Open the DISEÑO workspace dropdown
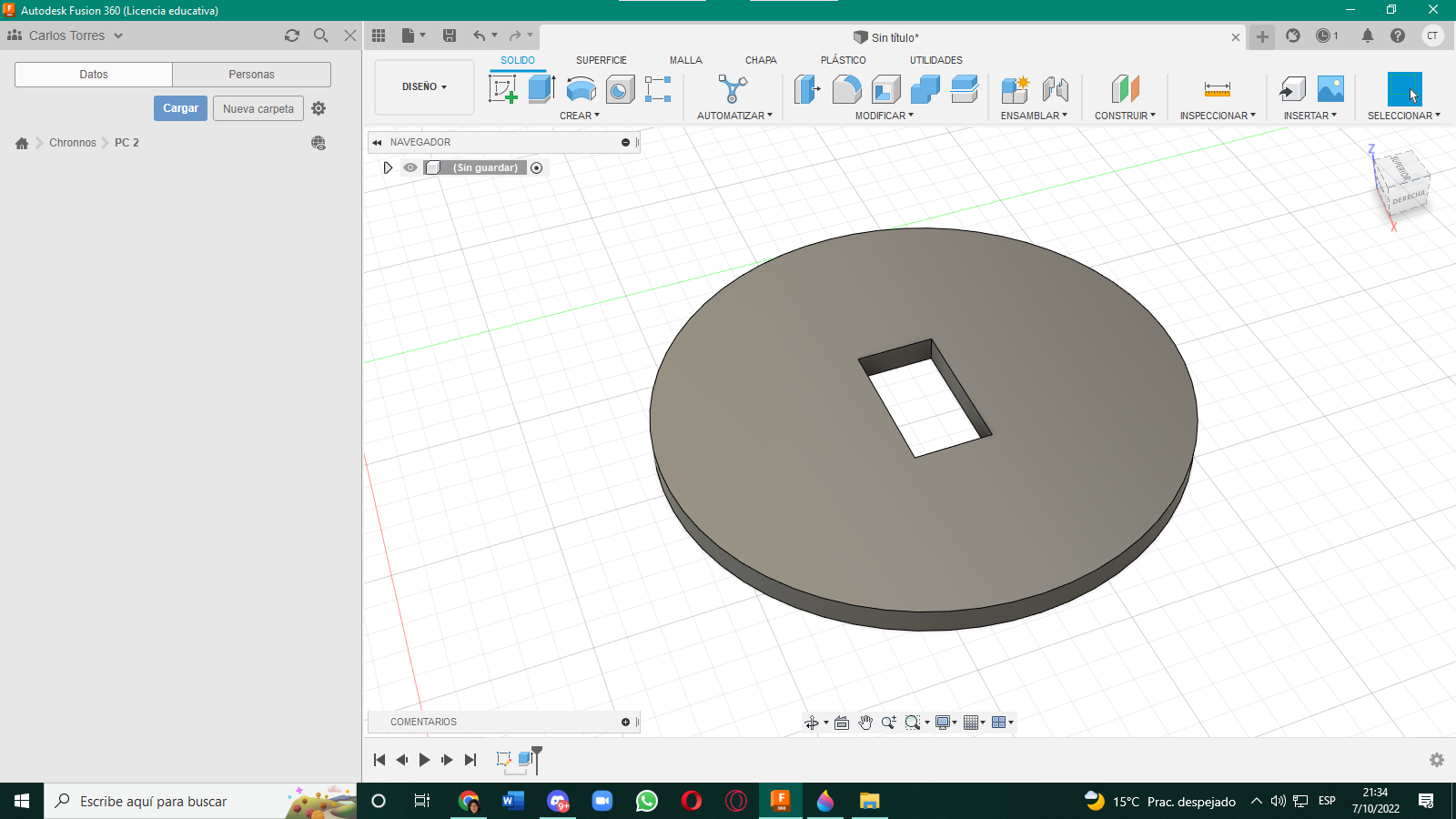 pyautogui.click(x=424, y=87)
